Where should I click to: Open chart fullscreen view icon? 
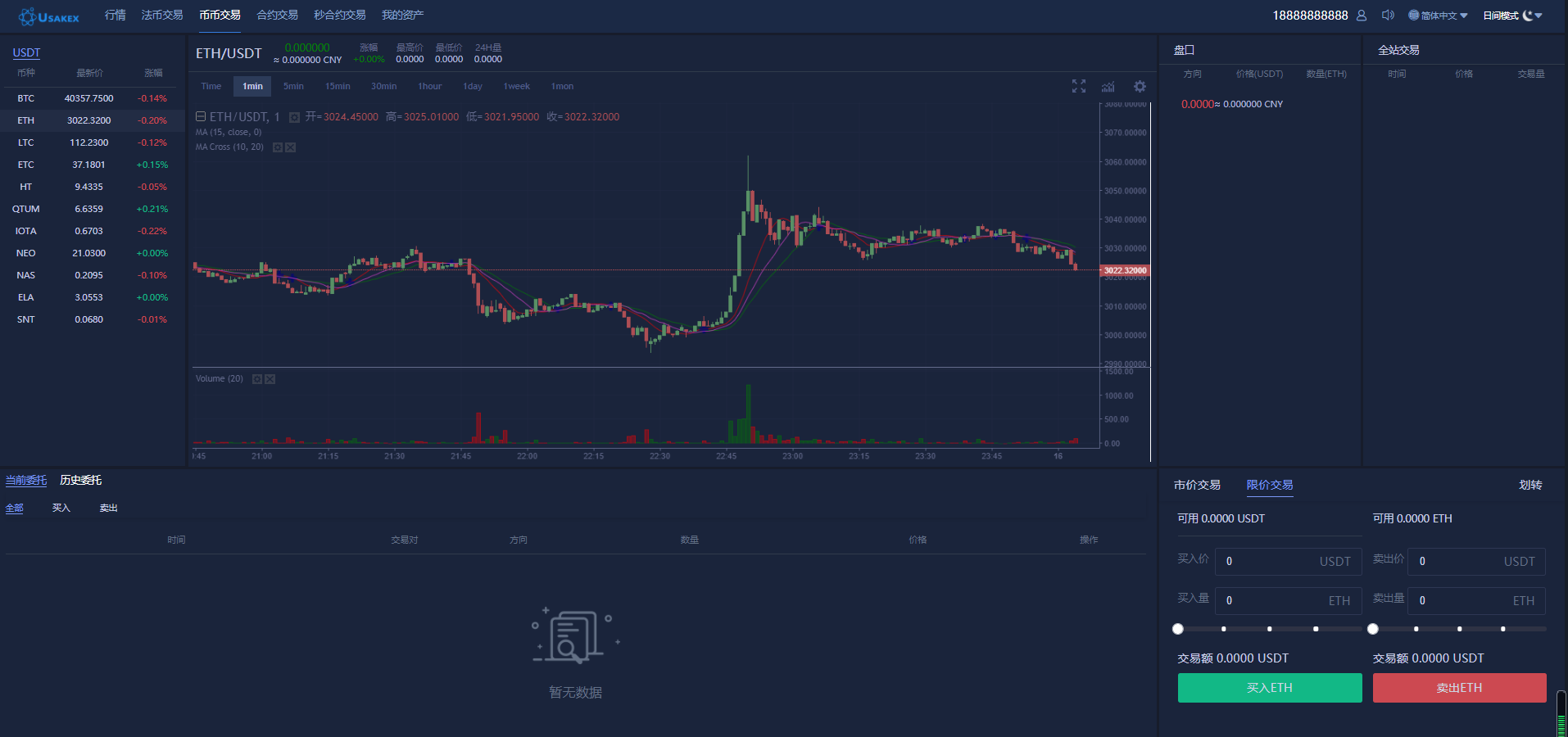point(1079,86)
